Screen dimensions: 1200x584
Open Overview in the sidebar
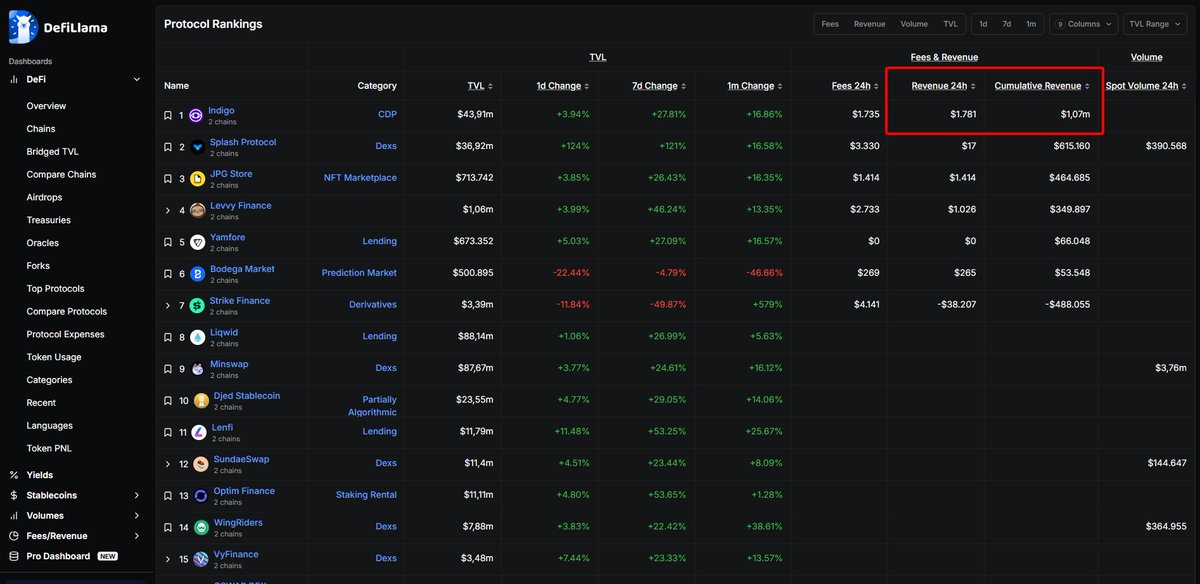(46, 106)
